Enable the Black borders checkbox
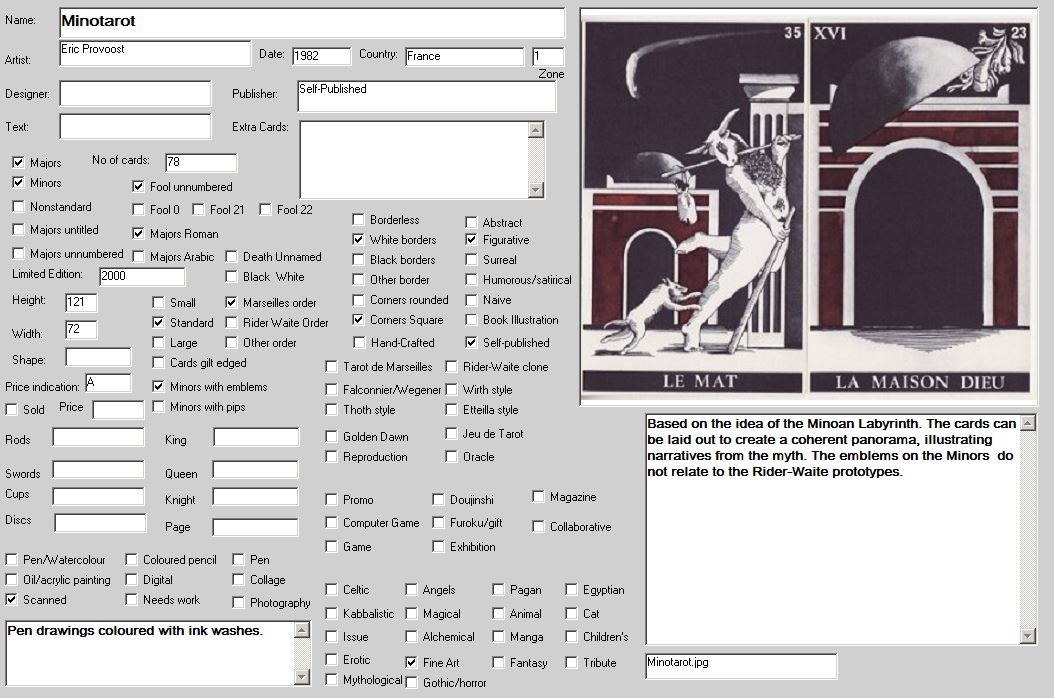The height and width of the screenshot is (698, 1054). tap(359, 260)
